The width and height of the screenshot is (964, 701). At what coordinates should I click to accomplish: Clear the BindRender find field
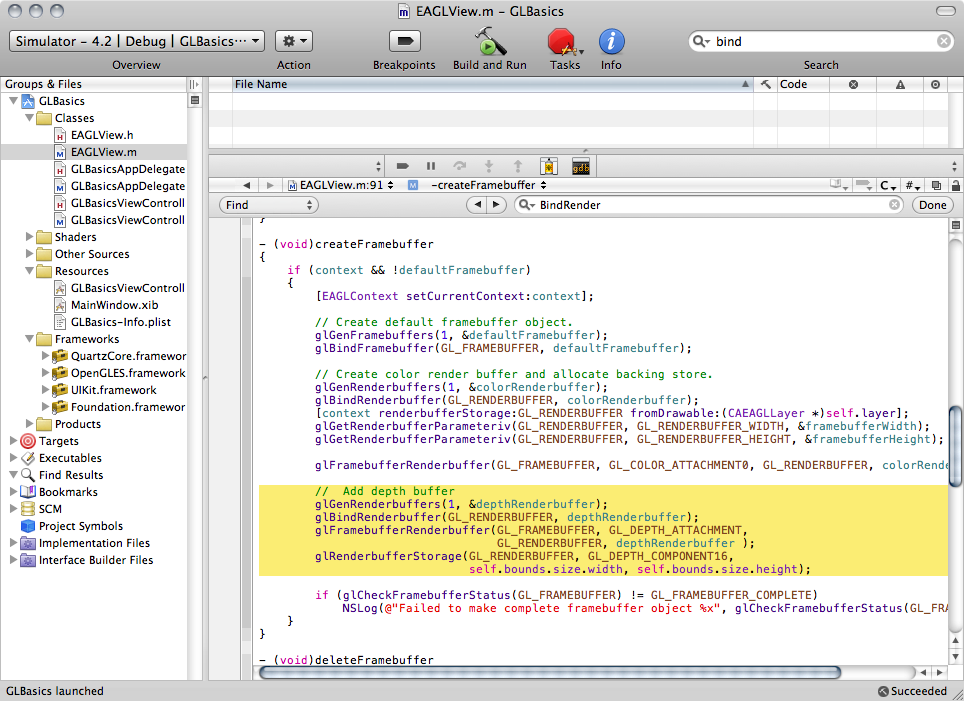[895, 205]
